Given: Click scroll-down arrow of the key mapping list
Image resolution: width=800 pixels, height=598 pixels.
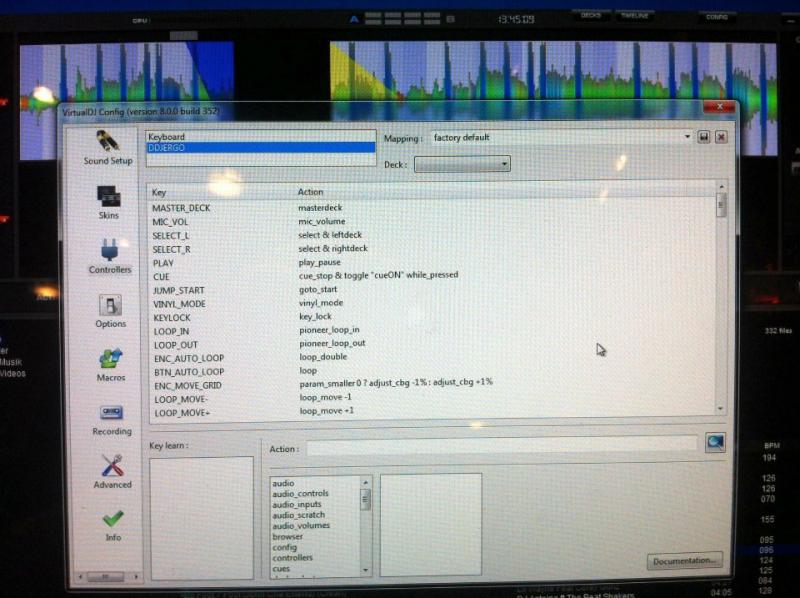Looking at the screenshot, I should pos(720,409).
